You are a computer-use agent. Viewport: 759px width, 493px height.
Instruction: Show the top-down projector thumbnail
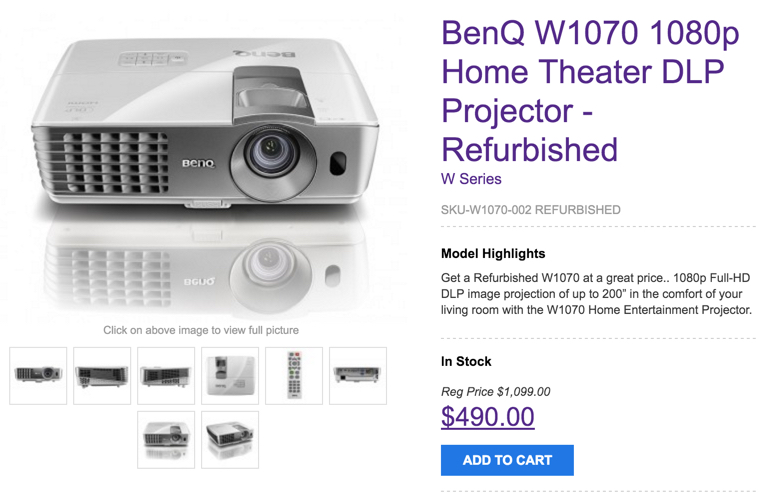point(230,376)
